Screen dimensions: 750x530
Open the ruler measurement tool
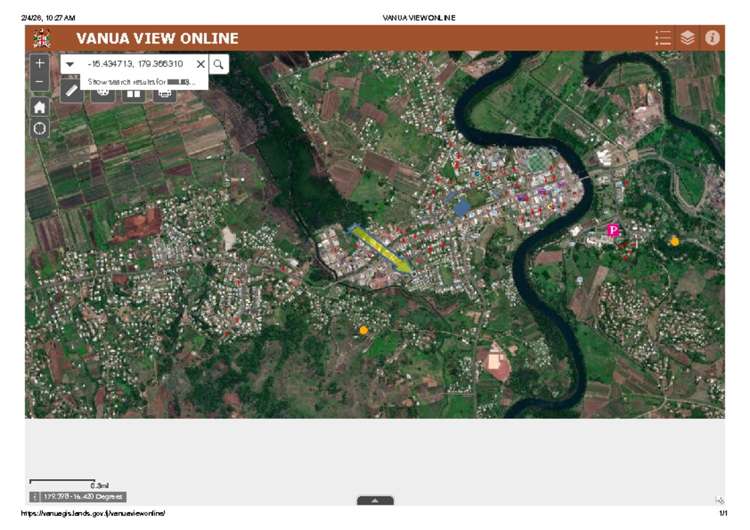coord(72,91)
